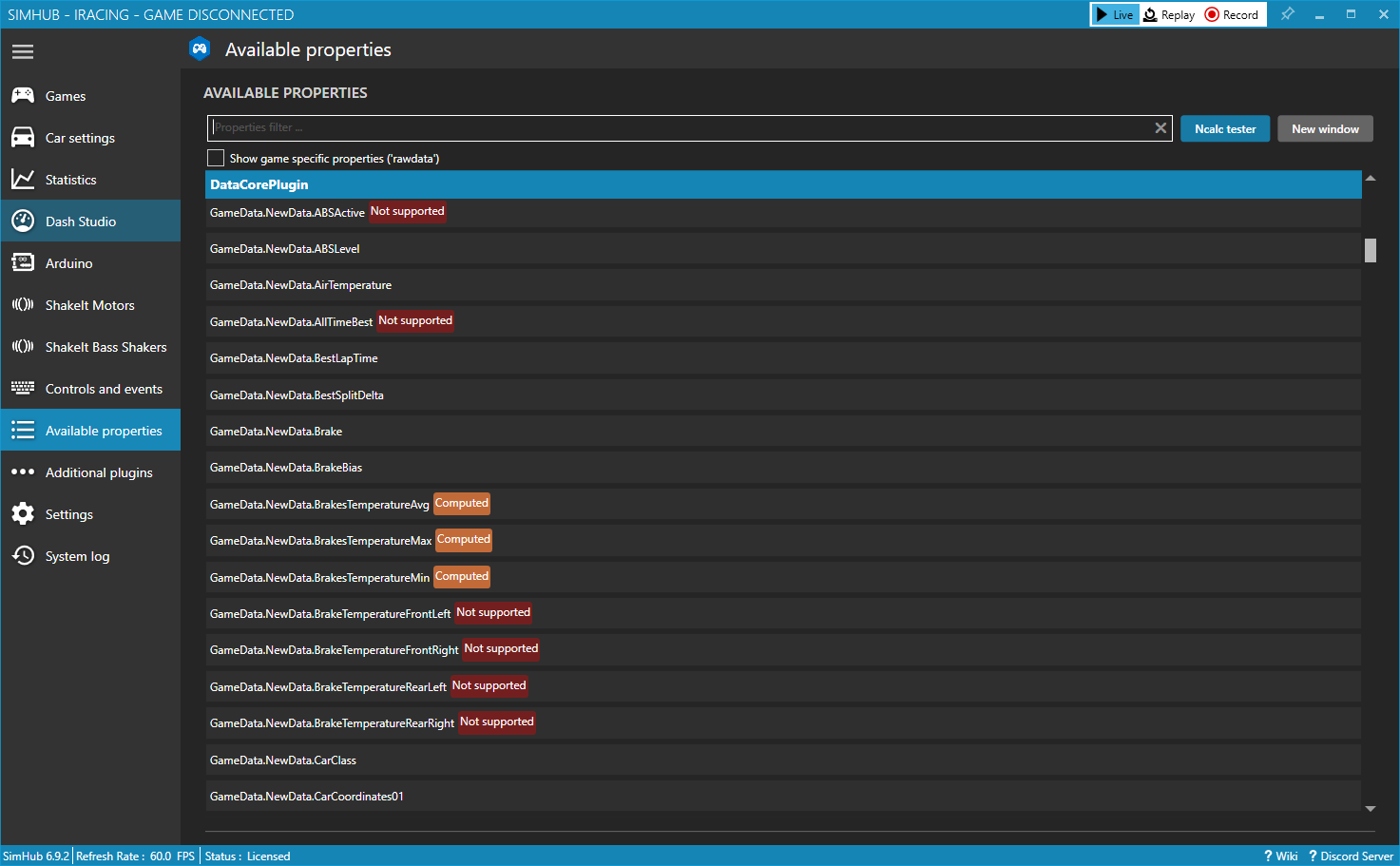Open properties in a New window

click(1325, 127)
